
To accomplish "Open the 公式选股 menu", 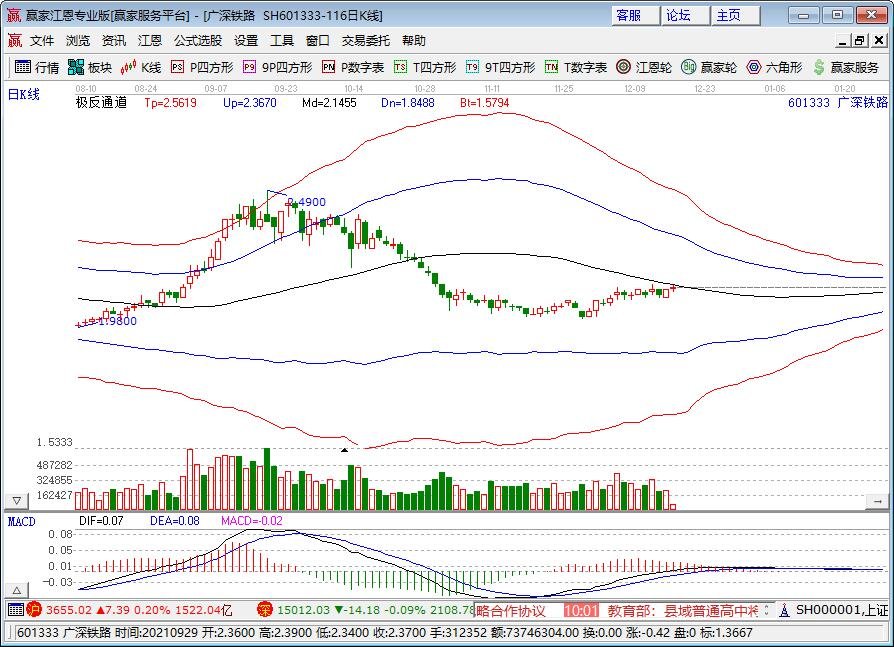I will [197, 41].
